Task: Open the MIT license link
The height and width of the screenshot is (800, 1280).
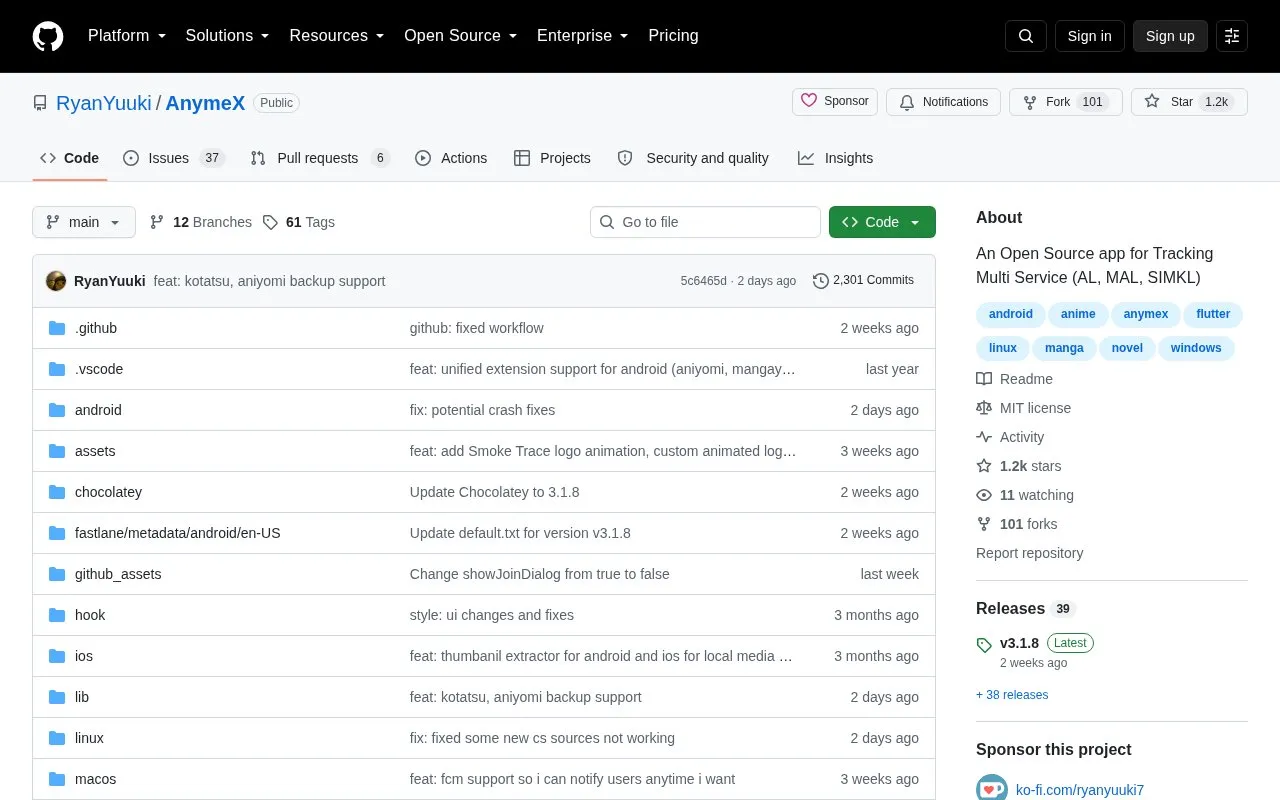Action: 1024,408
